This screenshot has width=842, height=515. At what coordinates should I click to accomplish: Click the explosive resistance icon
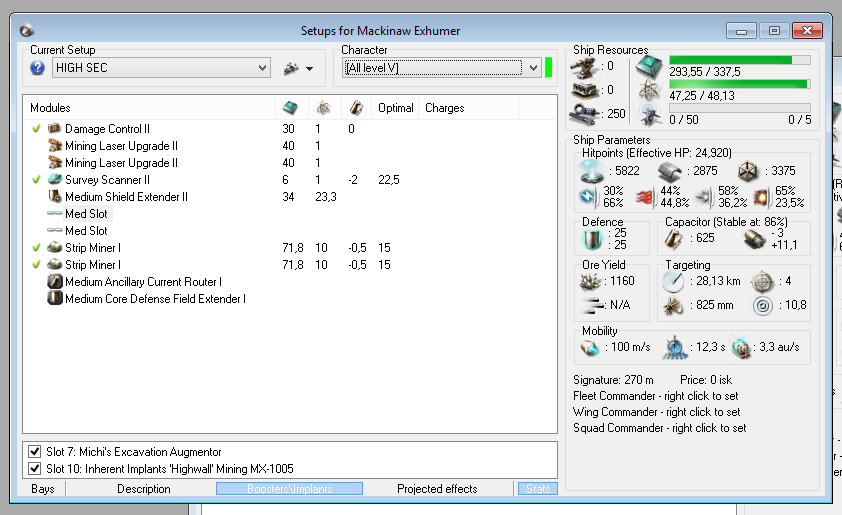click(x=761, y=198)
